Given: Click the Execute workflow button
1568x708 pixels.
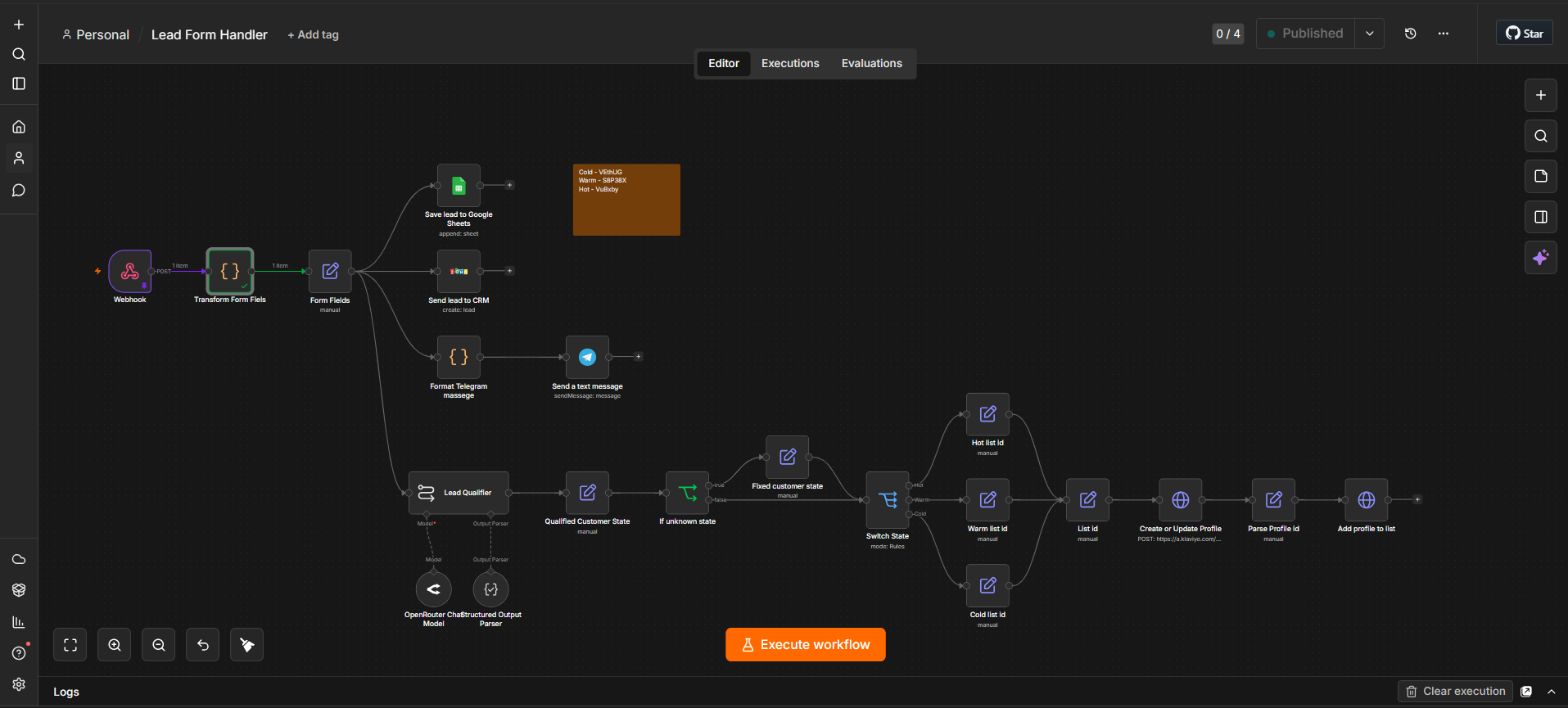Looking at the screenshot, I should (x=805, y=644).
